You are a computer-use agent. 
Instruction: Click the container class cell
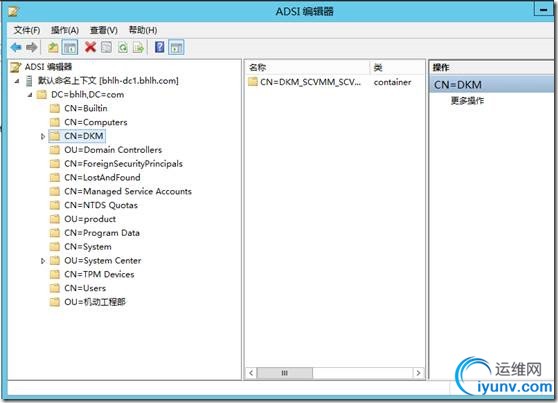pos(393,82)
